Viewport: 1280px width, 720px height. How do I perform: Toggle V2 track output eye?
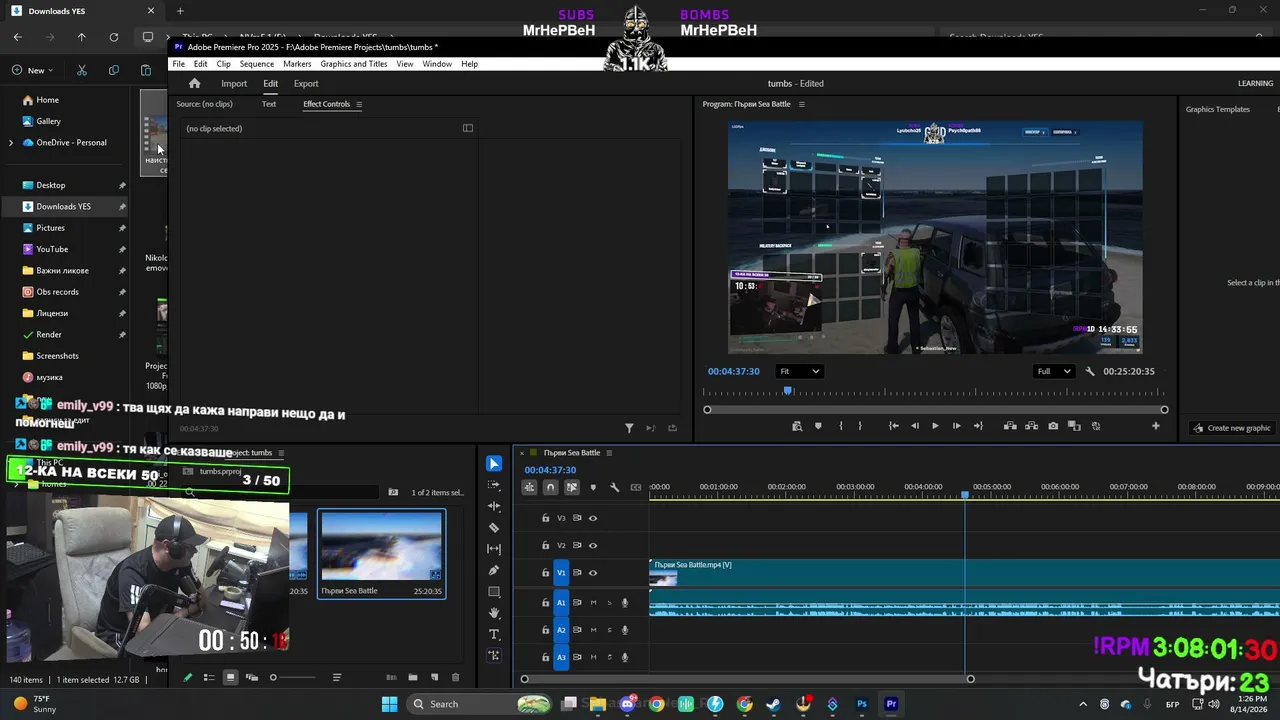pos(593,545)
